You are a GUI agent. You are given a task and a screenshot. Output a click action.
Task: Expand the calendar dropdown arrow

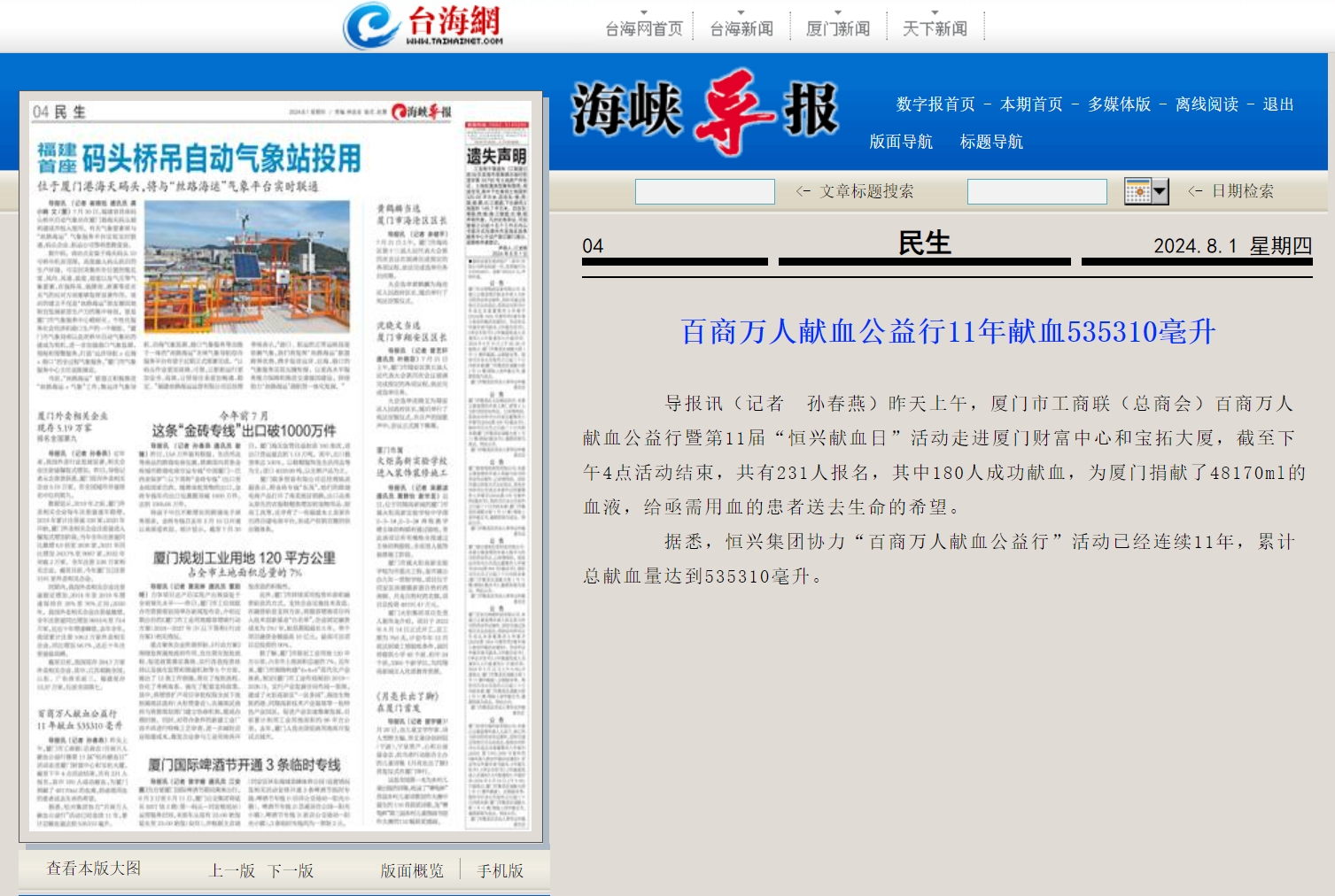(1161, 190)
